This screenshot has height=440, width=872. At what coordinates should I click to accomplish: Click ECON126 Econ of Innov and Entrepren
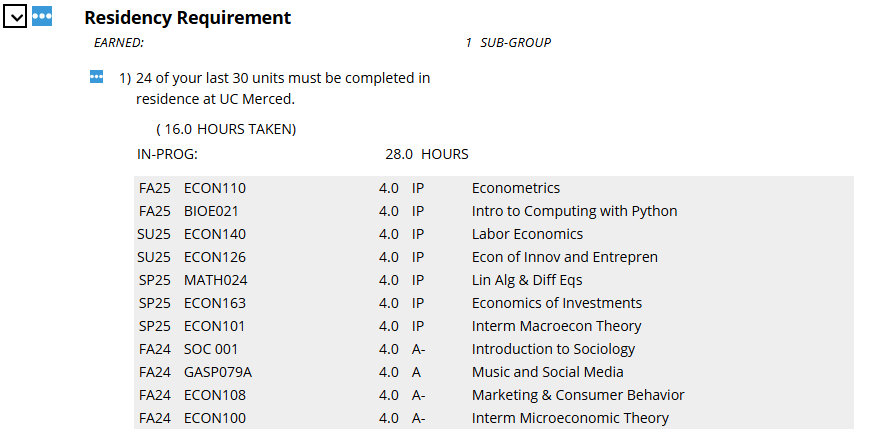click(x=494, y=257)
